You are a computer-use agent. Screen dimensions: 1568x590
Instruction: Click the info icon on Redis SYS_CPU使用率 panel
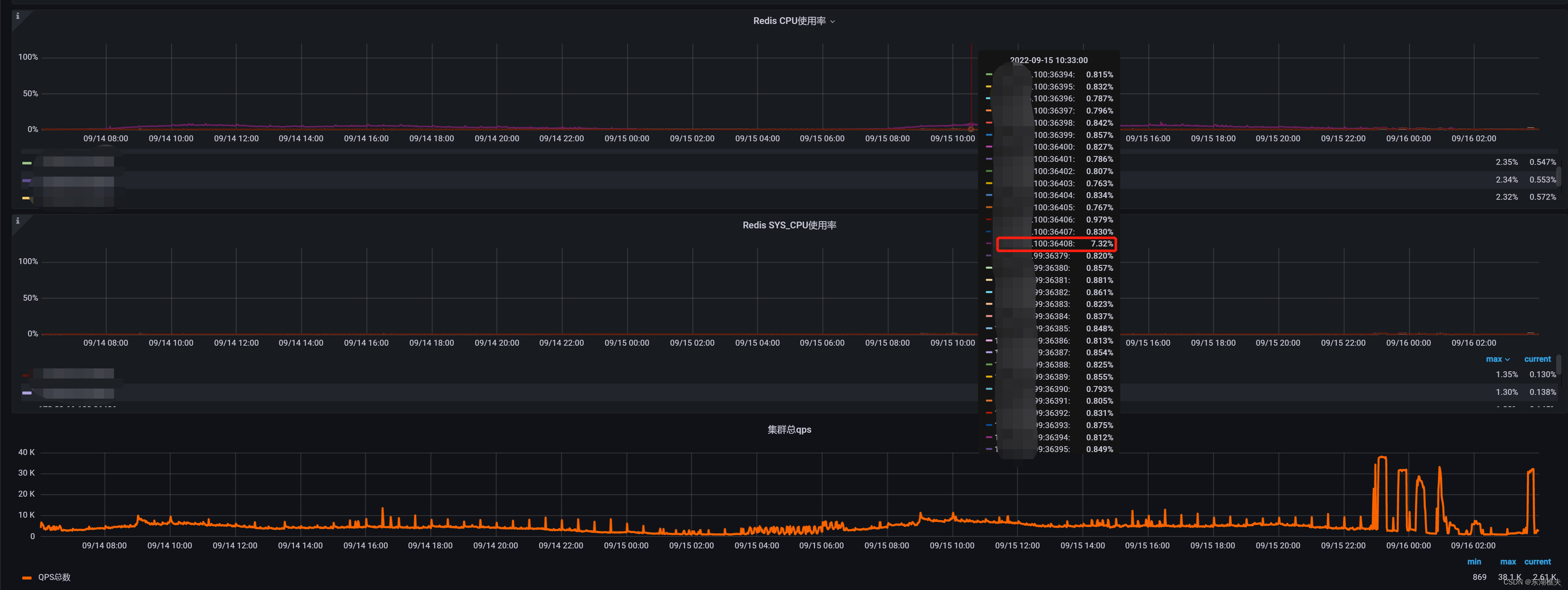pos(18,221)
